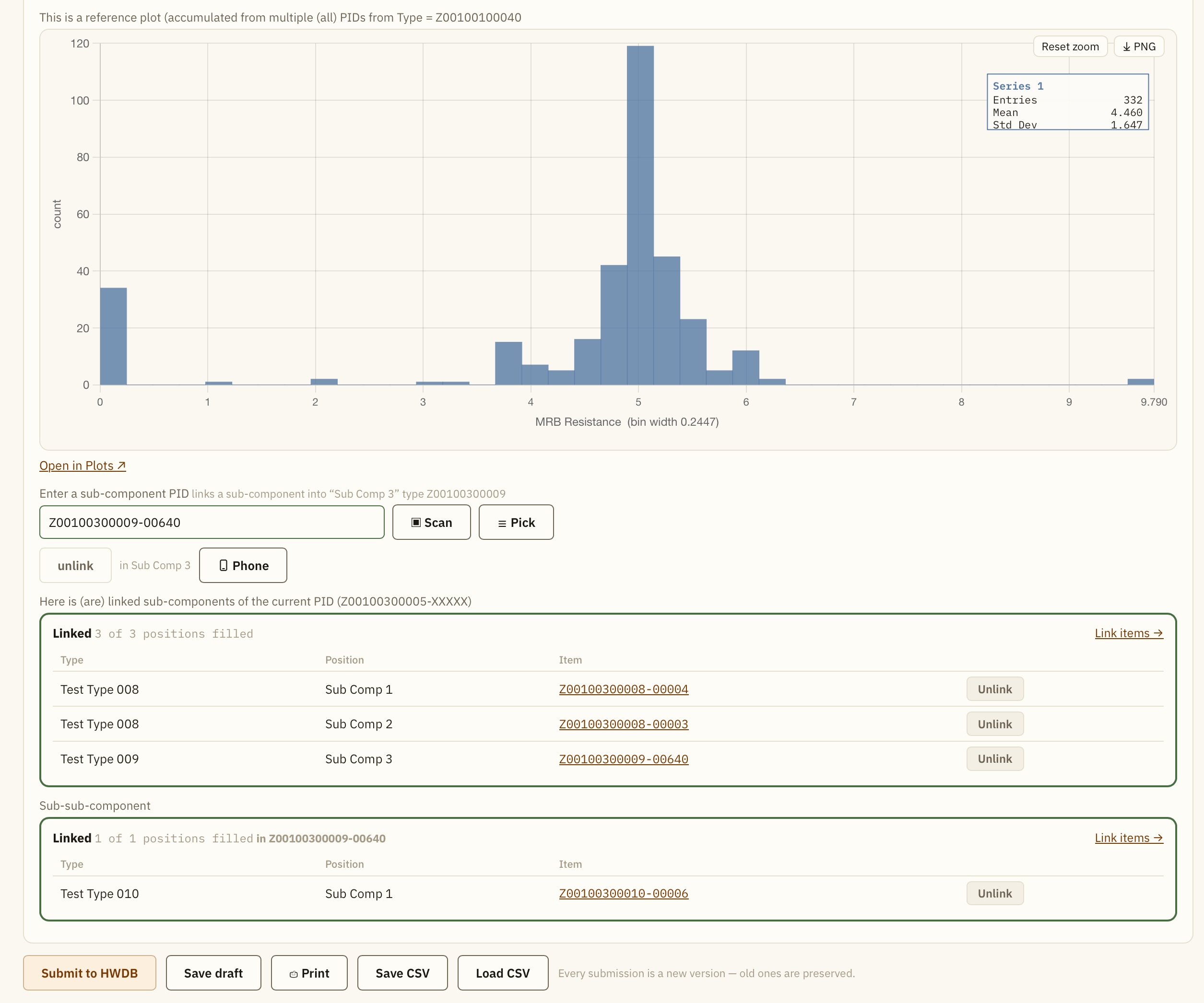This screenshot has height=1003, width=1204.
Task: Open linked item Z00100300008-00003
Action: click(623, 724)
